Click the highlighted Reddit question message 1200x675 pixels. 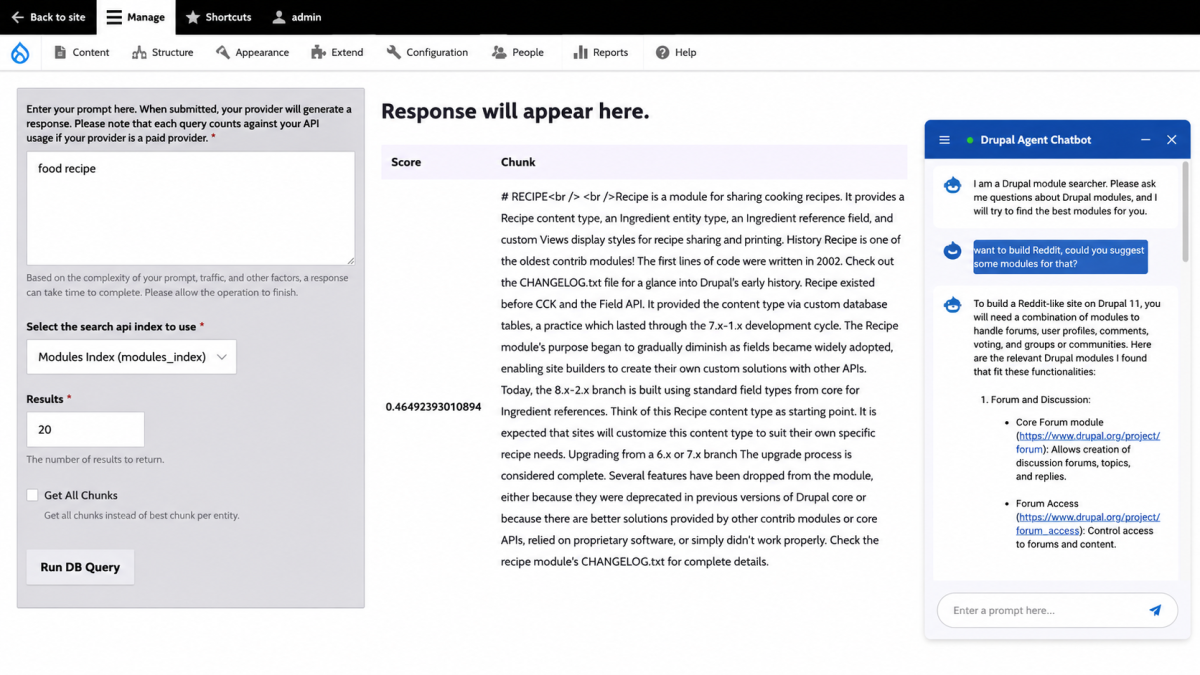pos(1060,257)
